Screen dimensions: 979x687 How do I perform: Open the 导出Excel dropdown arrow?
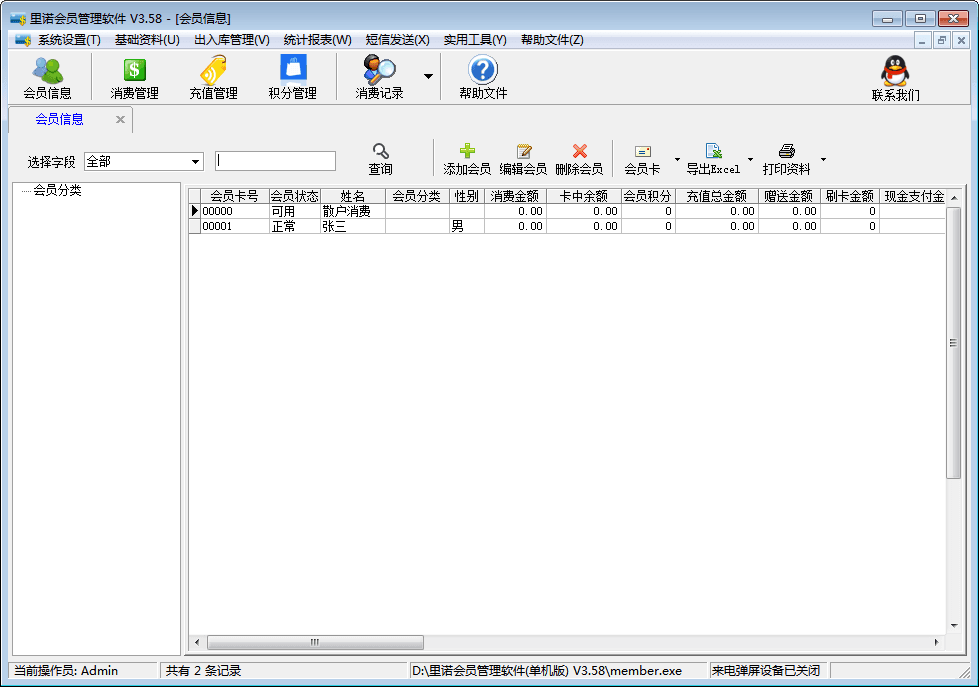751,159
